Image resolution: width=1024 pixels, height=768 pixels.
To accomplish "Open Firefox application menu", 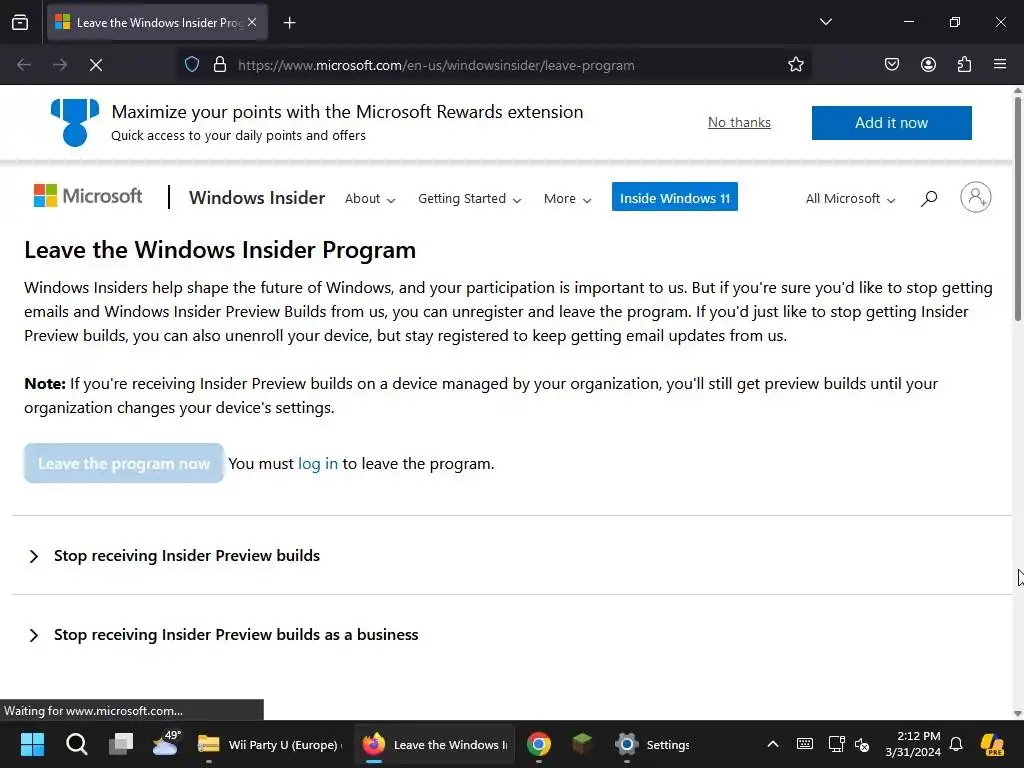I will tap(1000, 64).
